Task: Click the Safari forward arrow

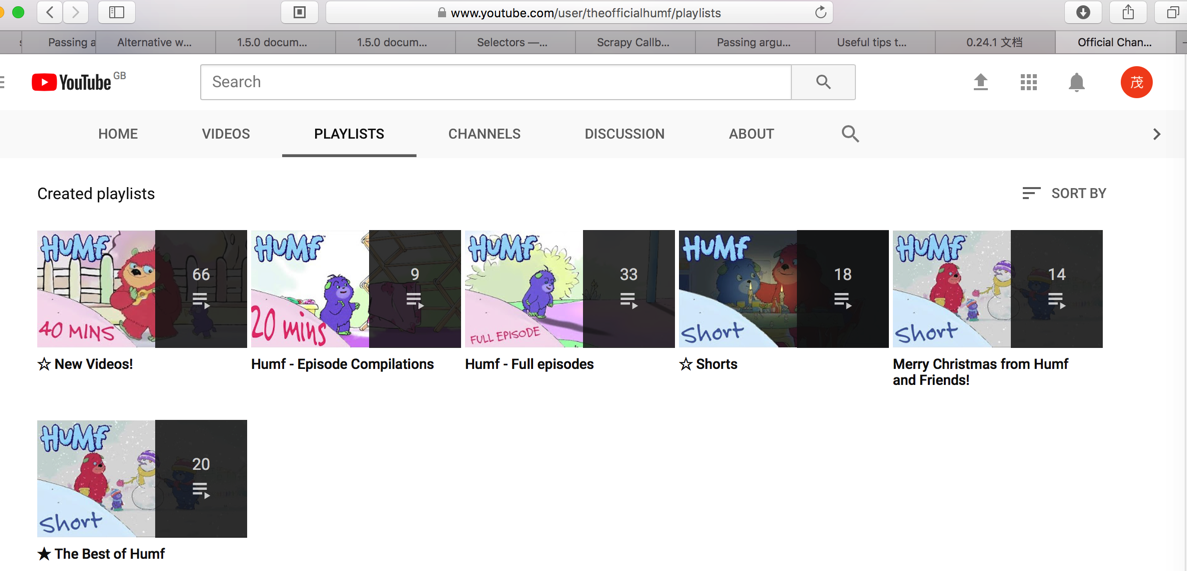Action: pos(76,12)
